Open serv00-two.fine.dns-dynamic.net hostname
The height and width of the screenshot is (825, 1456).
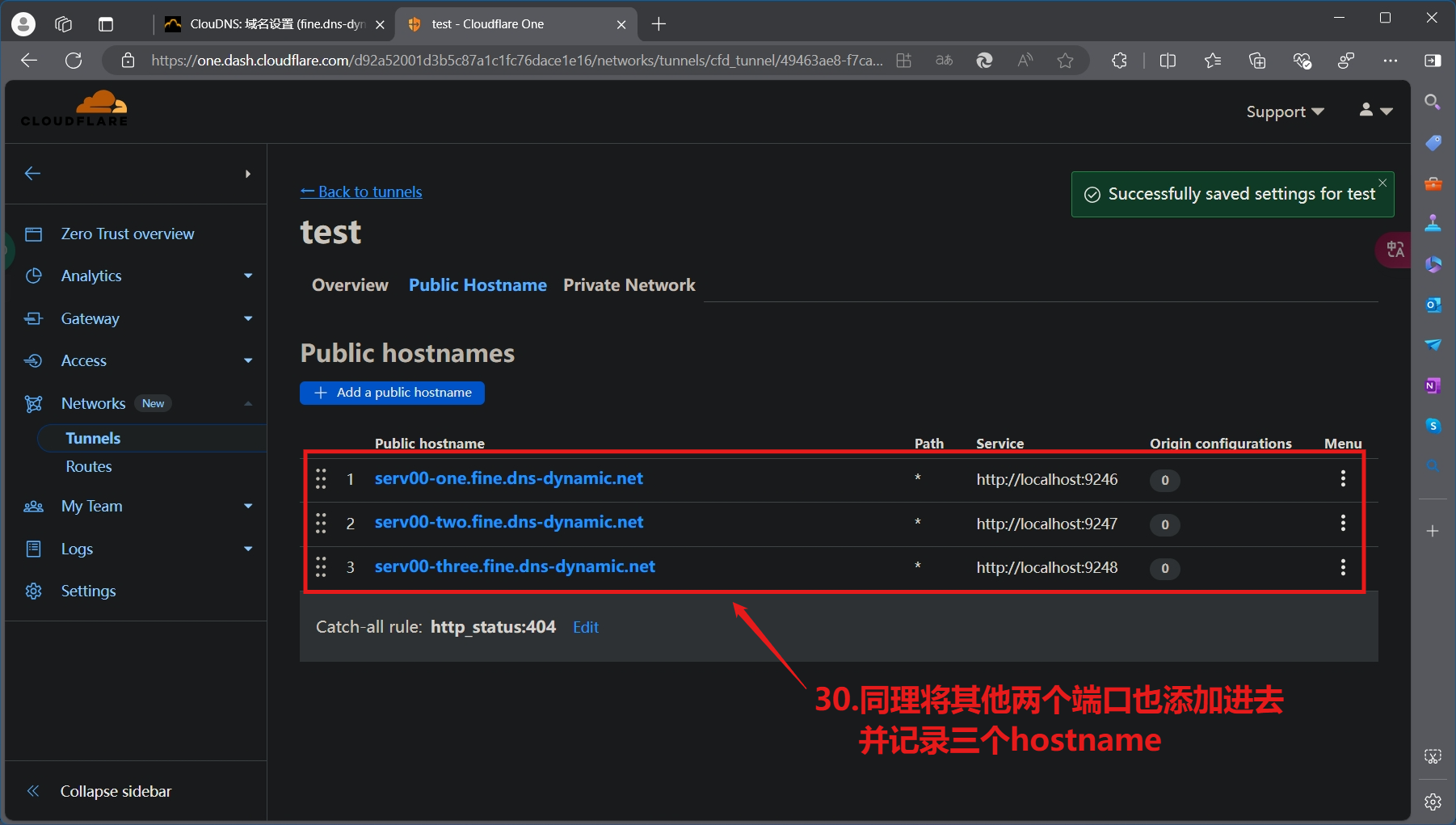[x=509, y=522]
